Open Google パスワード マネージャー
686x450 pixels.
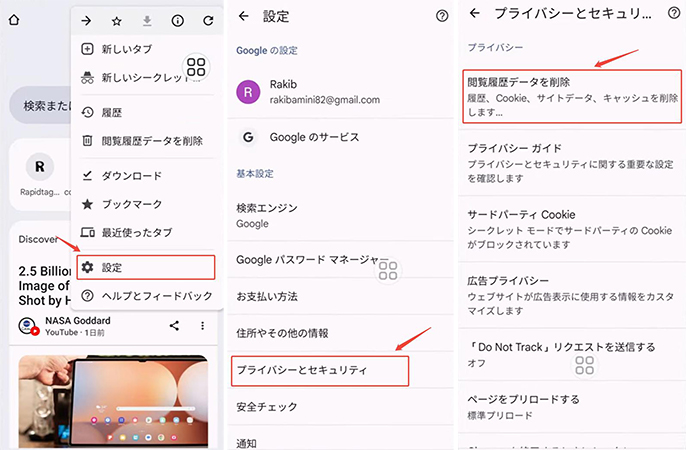click(340, 260)
